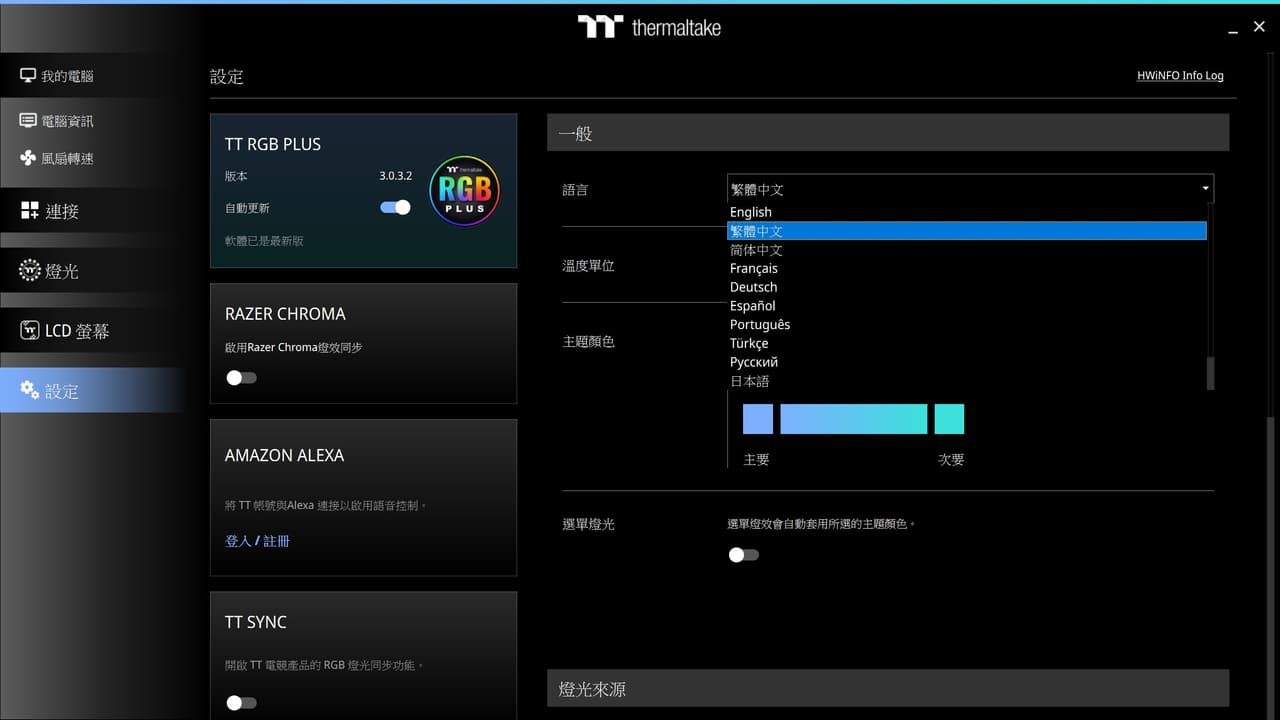
Task: Click the 風扇轉速 fan icon
Action: 28,158
